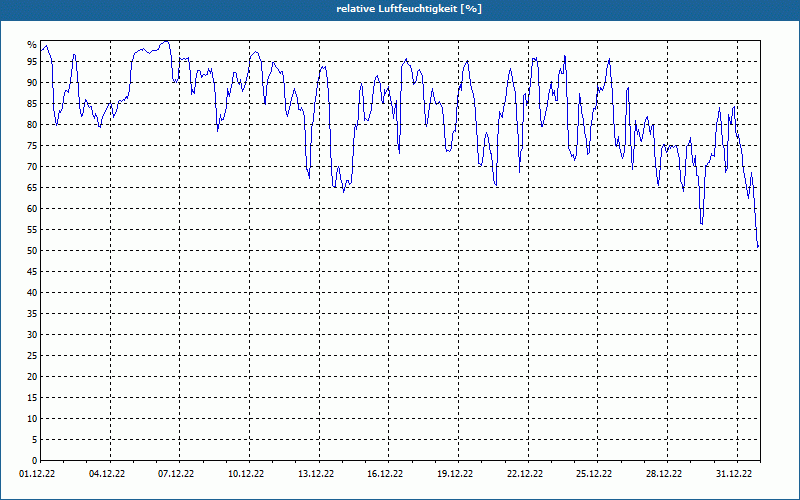Click the y-axis value 80
800x500 pixels.
[32, 124]
